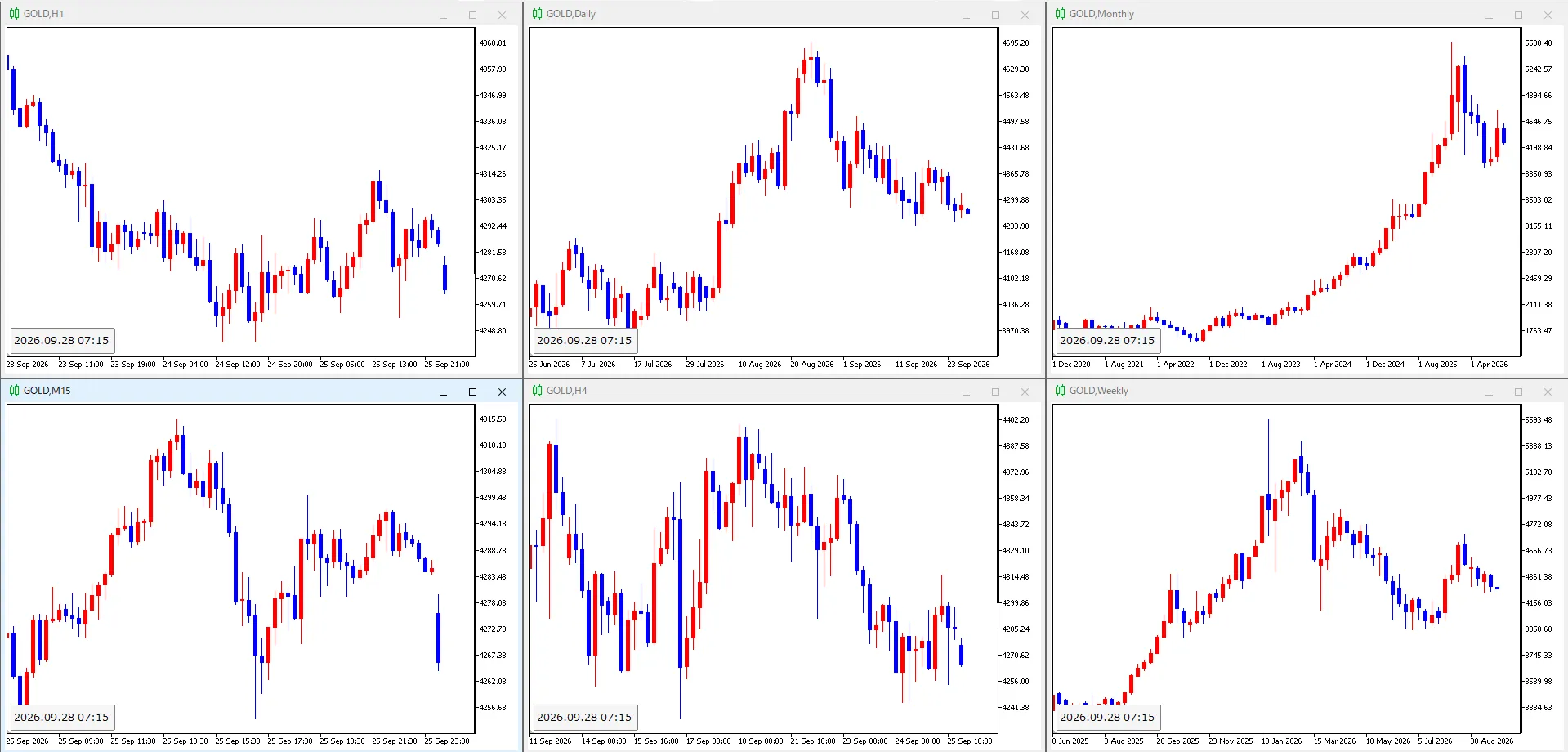Click the GOLD,H1 chart window icon

14,14
